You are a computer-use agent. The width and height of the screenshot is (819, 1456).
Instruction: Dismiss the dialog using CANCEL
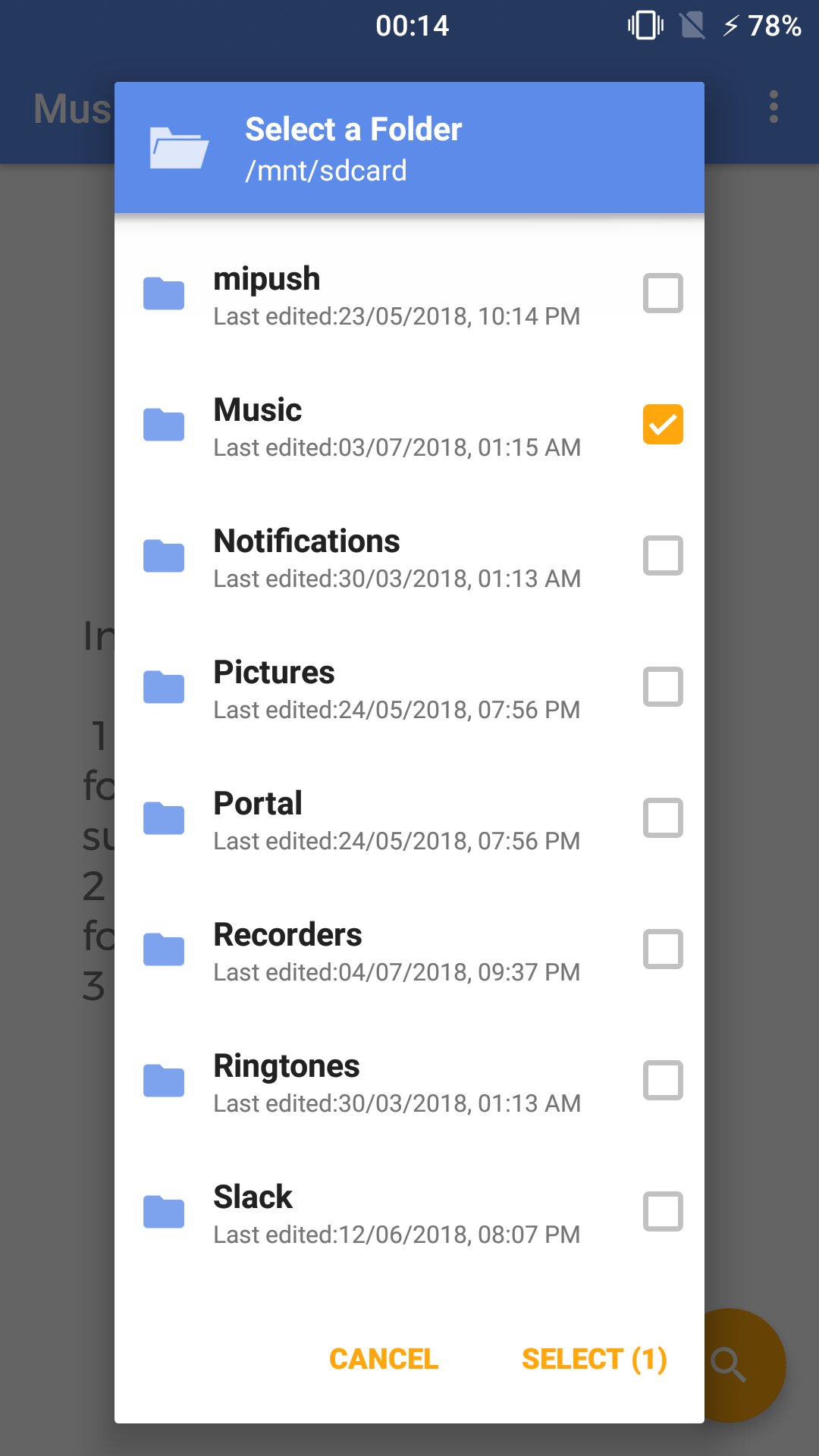point(383,1358)
